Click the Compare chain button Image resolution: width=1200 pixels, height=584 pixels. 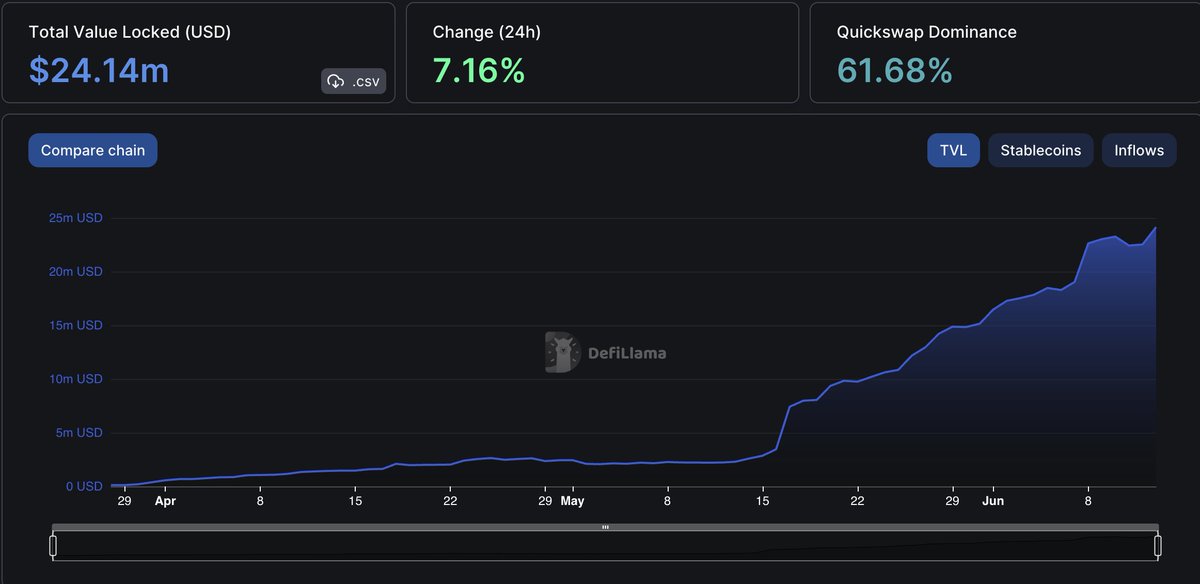coord(93,150)
